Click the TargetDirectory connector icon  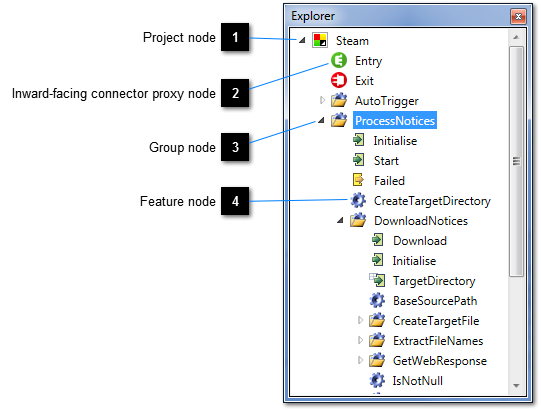click(x=377, y=280)
